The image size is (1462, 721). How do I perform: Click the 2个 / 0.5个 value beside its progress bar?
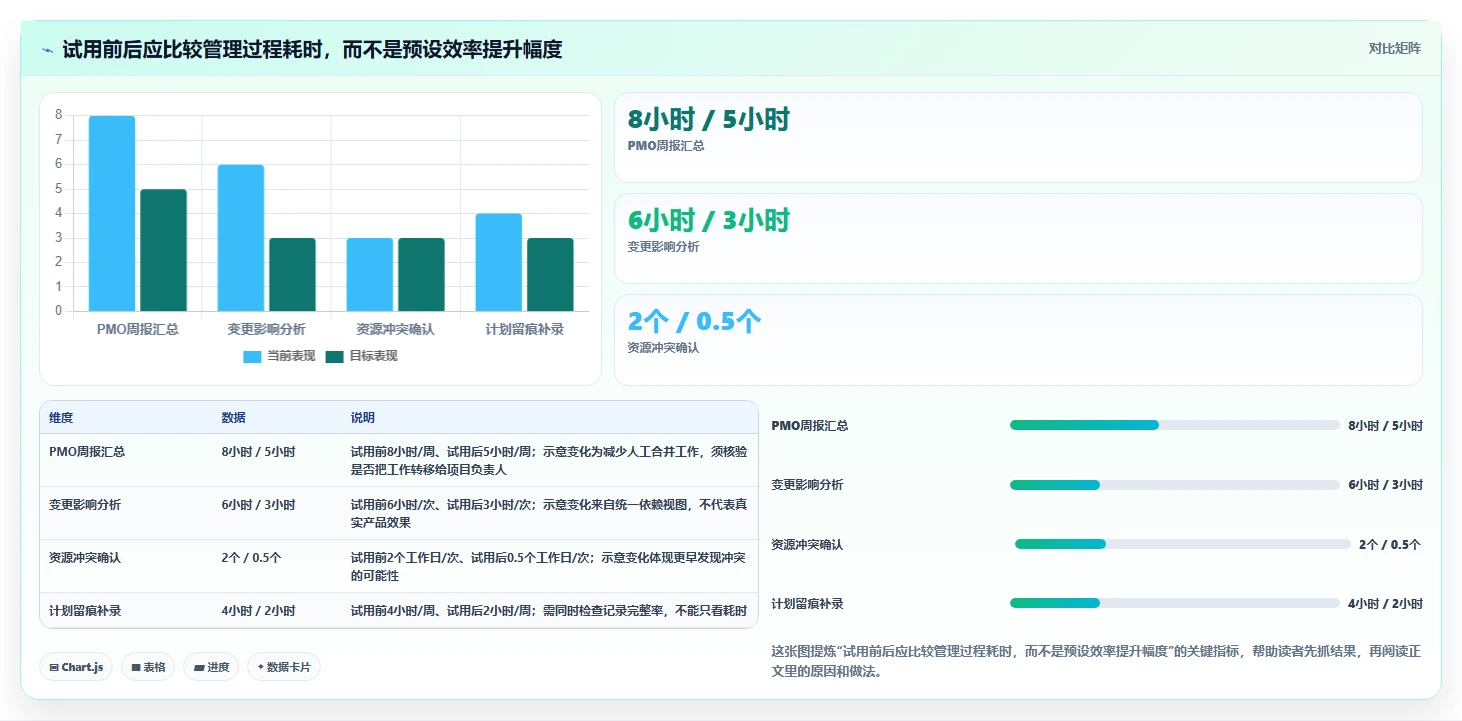[x=1390, y=545]
